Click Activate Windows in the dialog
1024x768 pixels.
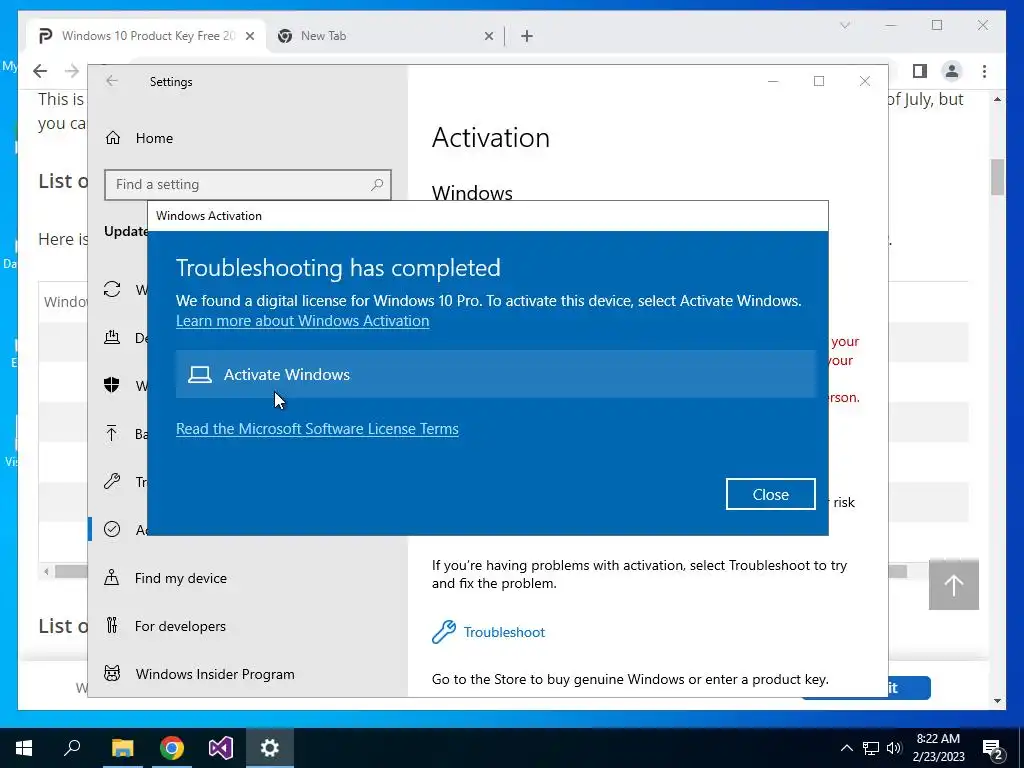(x=496, y=374)
